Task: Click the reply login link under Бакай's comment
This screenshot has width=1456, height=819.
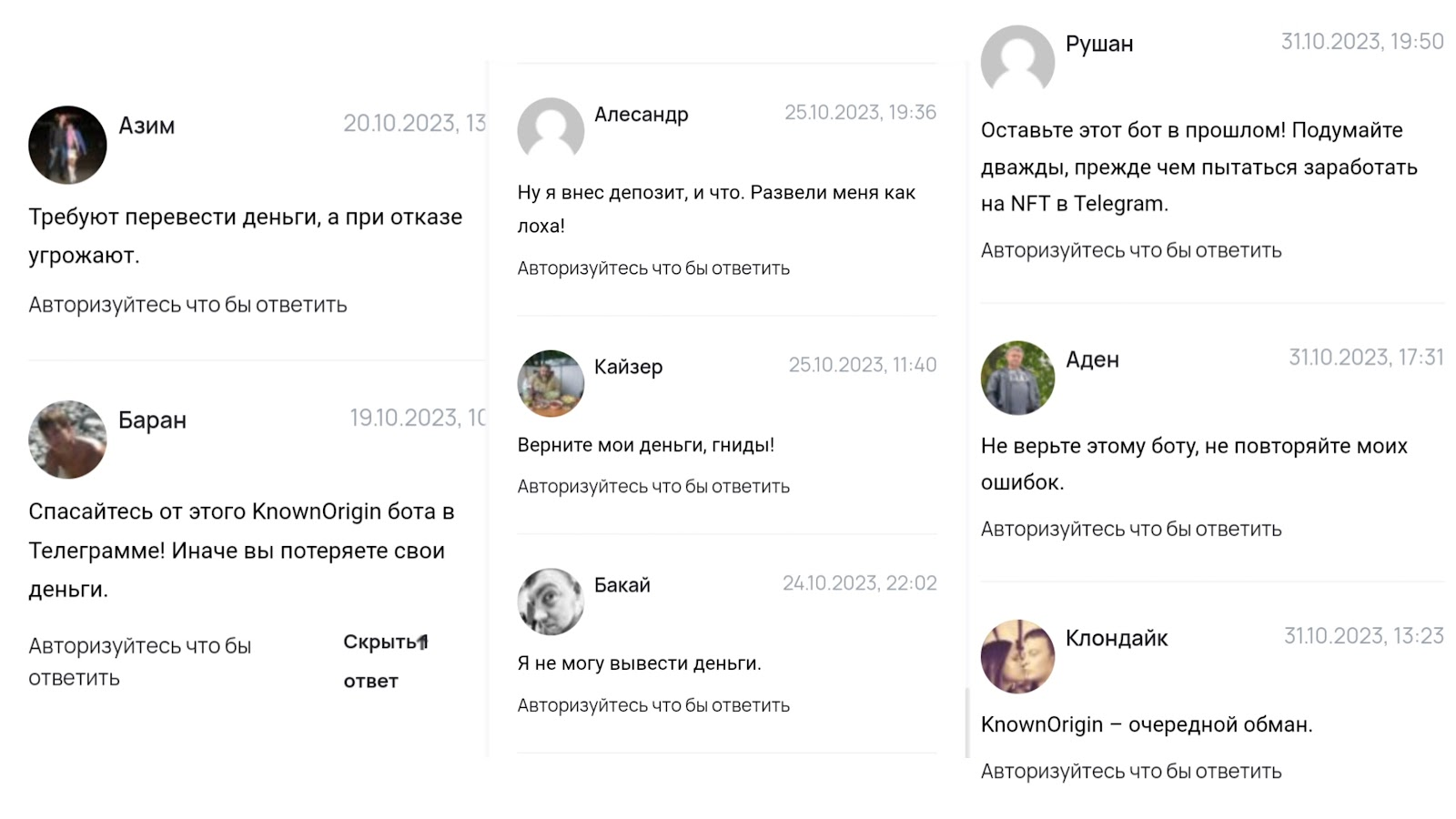Action: point(653,705)
